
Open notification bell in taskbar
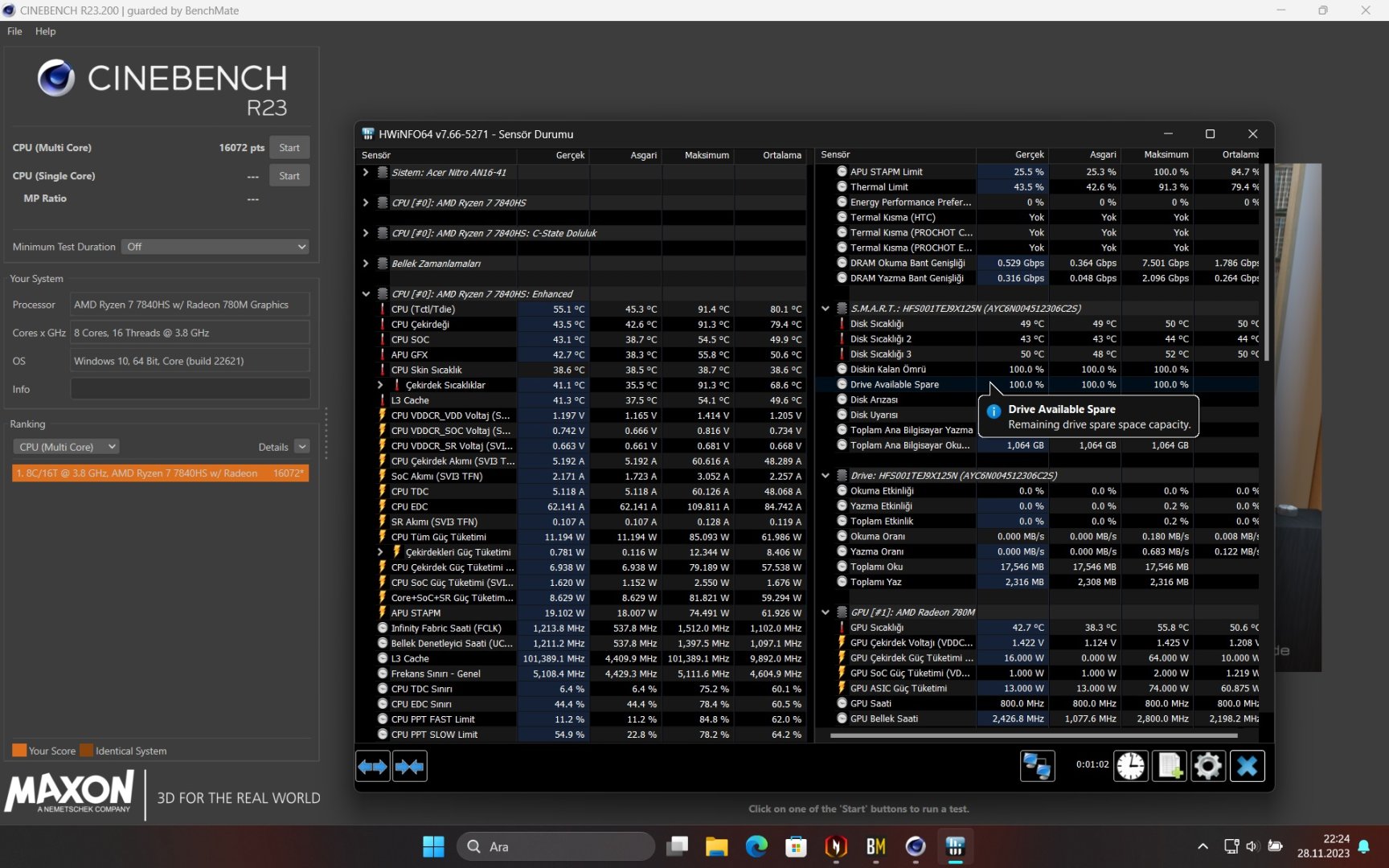(1364, 846)
